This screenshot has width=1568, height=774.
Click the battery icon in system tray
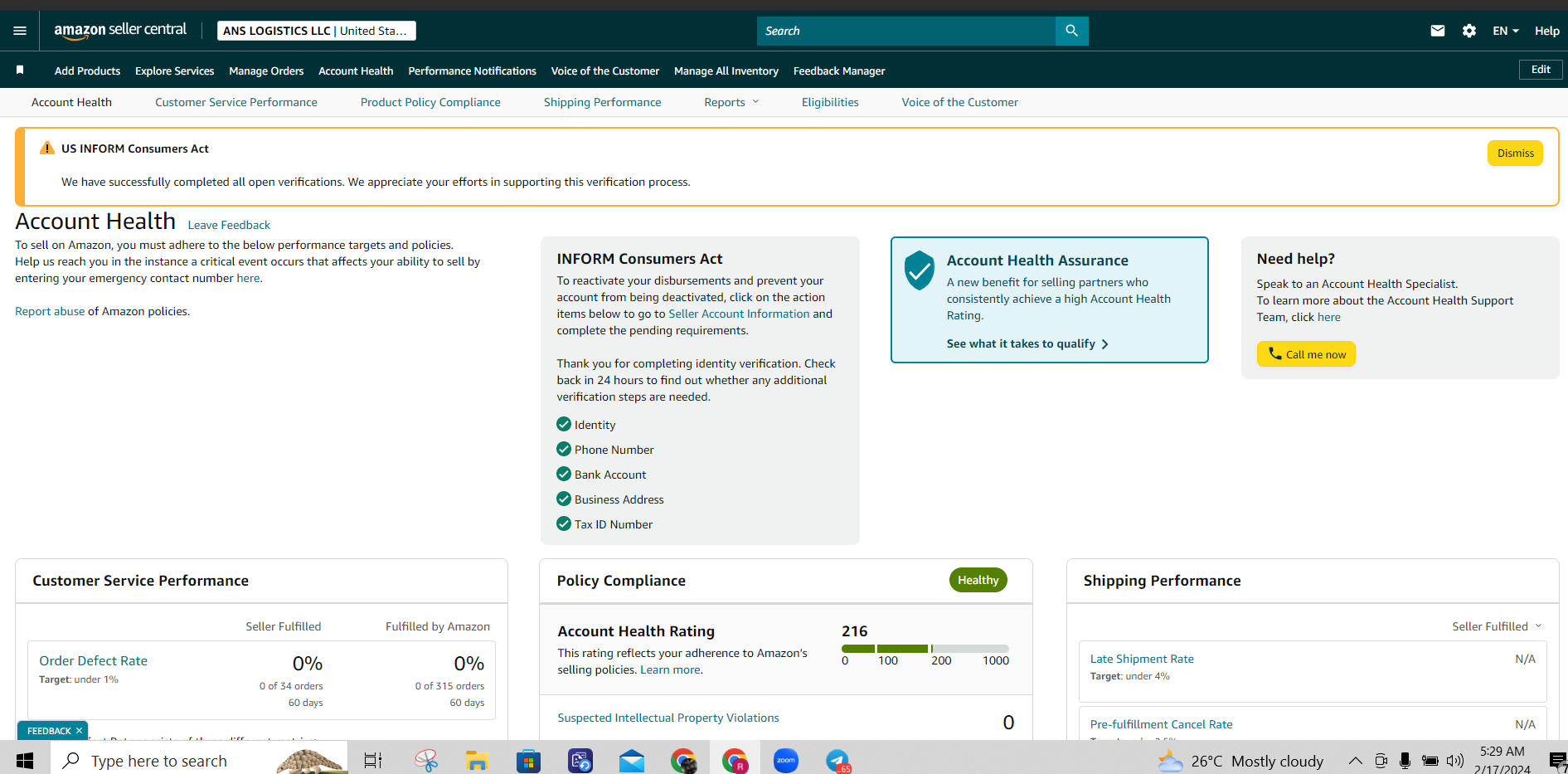pos(1430,760)
